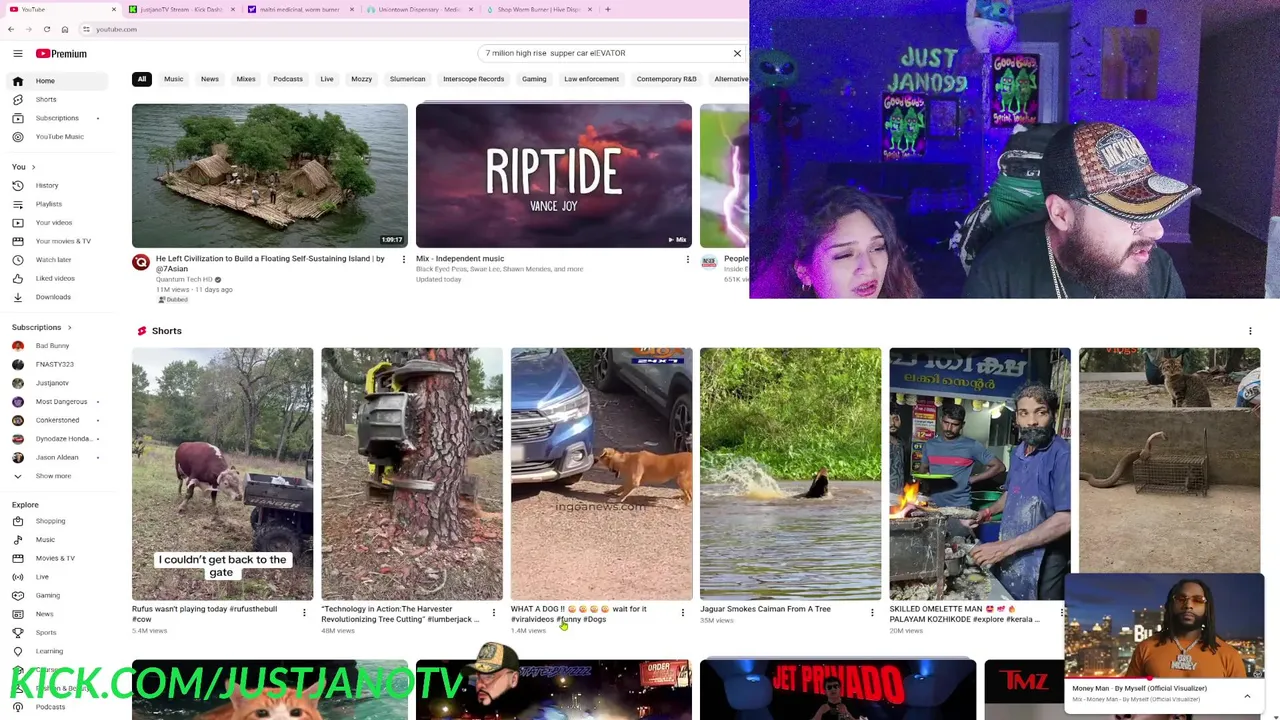Select the Music filter chip
The image size is (1280, 720).
point(173,79)
